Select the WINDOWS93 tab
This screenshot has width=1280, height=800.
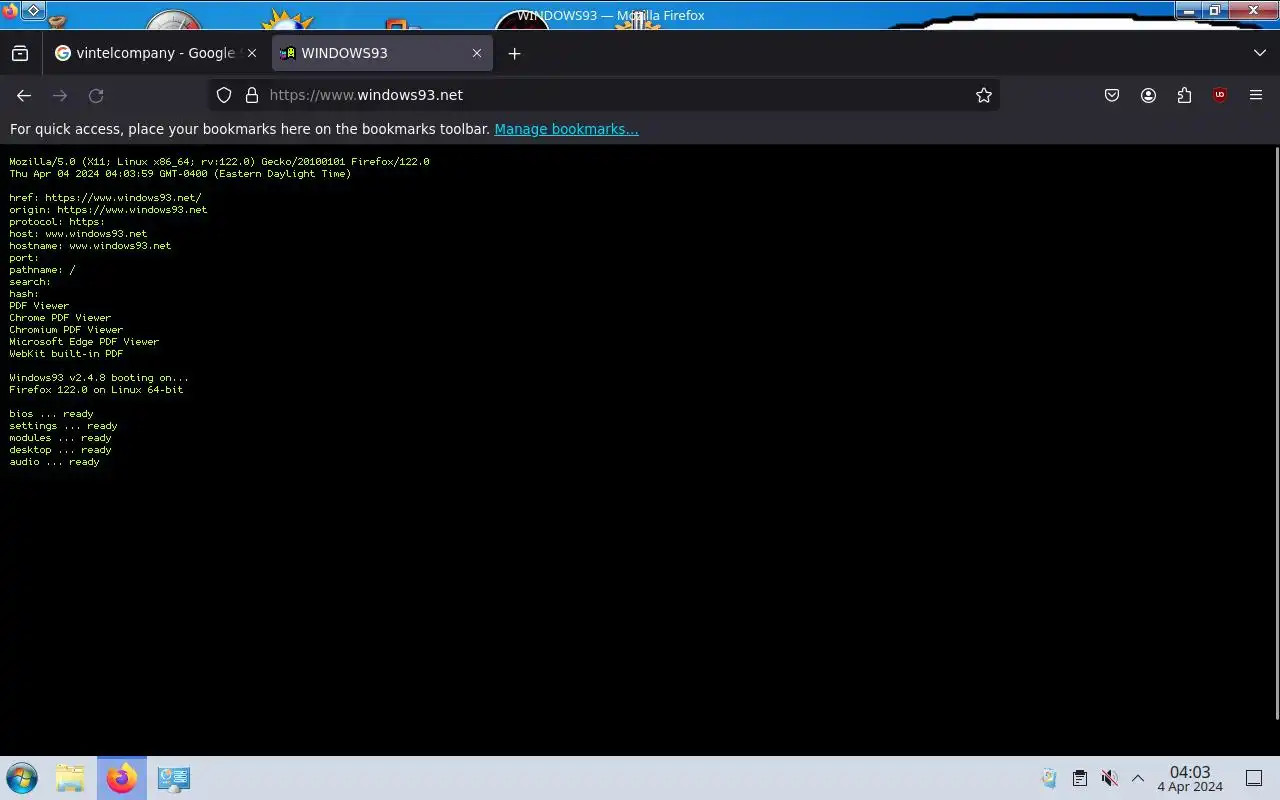[x=382, y=53]
